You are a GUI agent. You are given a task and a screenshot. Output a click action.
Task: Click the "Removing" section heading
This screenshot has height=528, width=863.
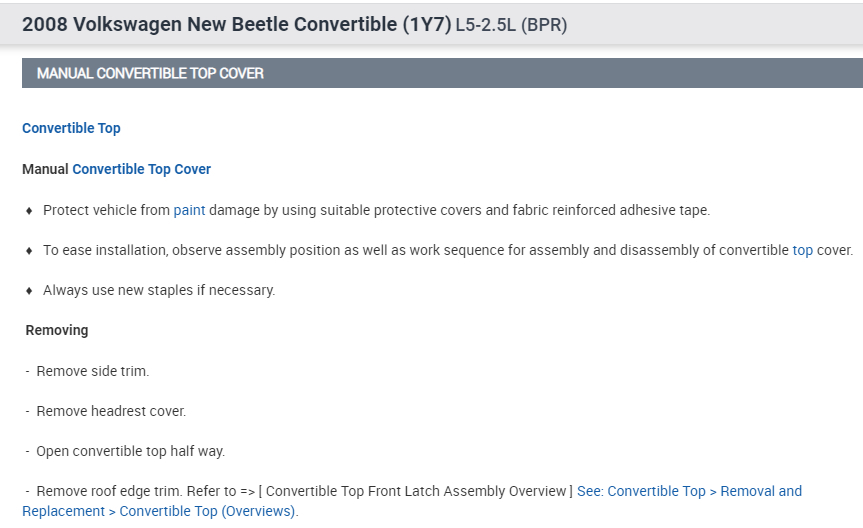pyautogui.click(x=57, y=330)
